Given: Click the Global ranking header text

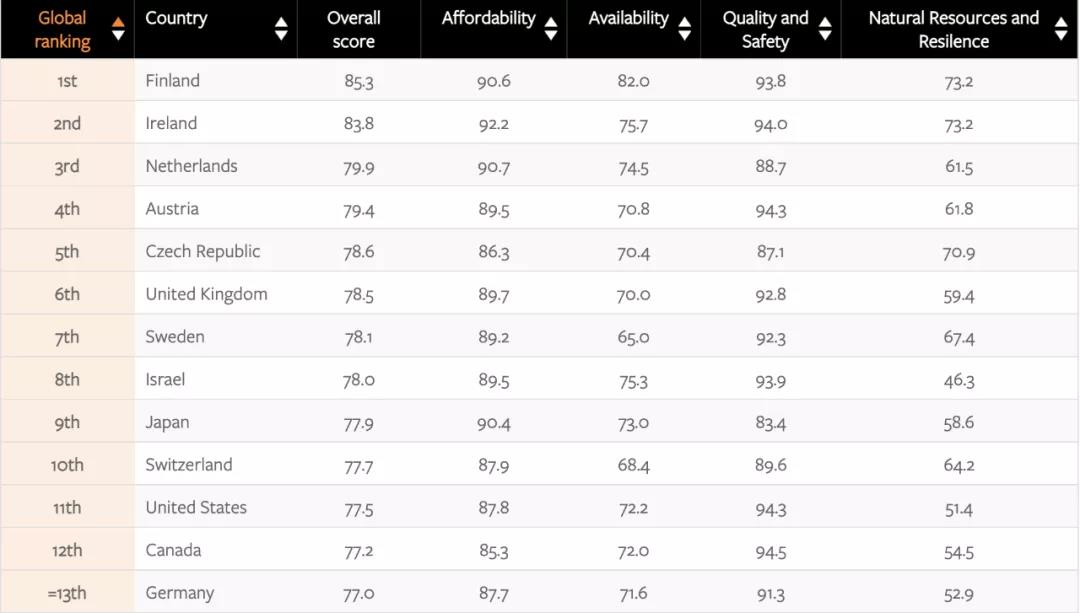Looking at the screenshot, I should tap(63, 30).
